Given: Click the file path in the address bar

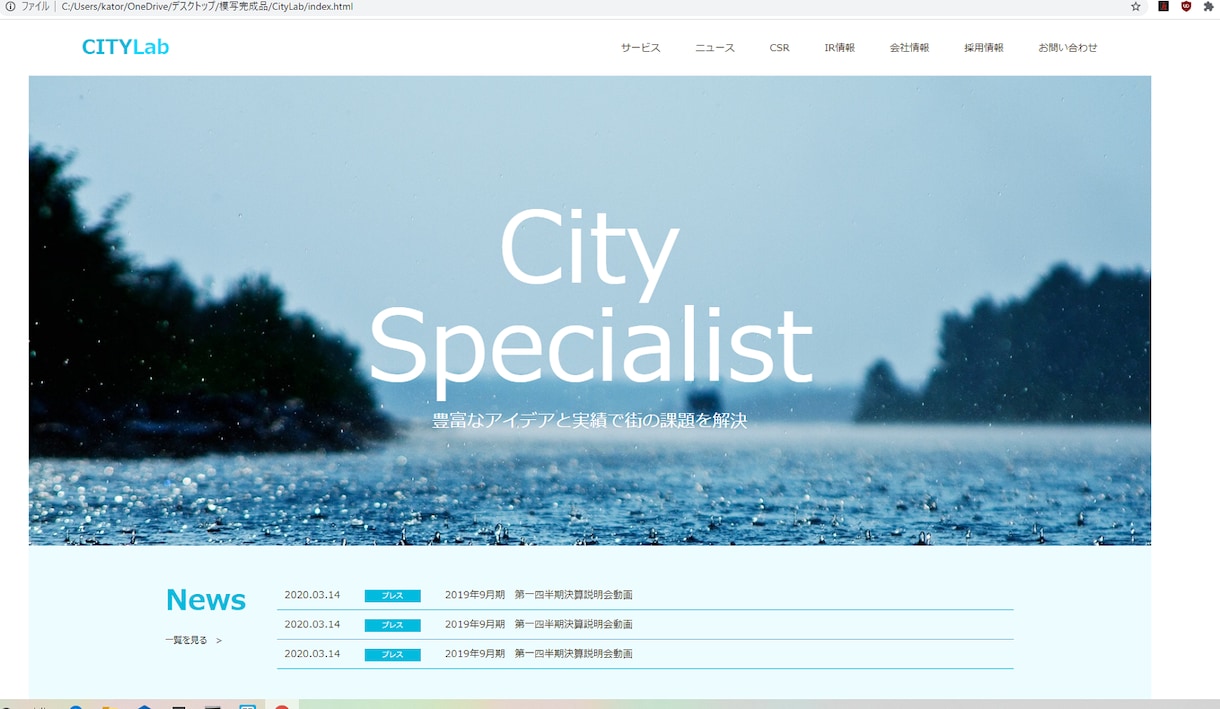Looking at the screenshot, I should 207,6.
